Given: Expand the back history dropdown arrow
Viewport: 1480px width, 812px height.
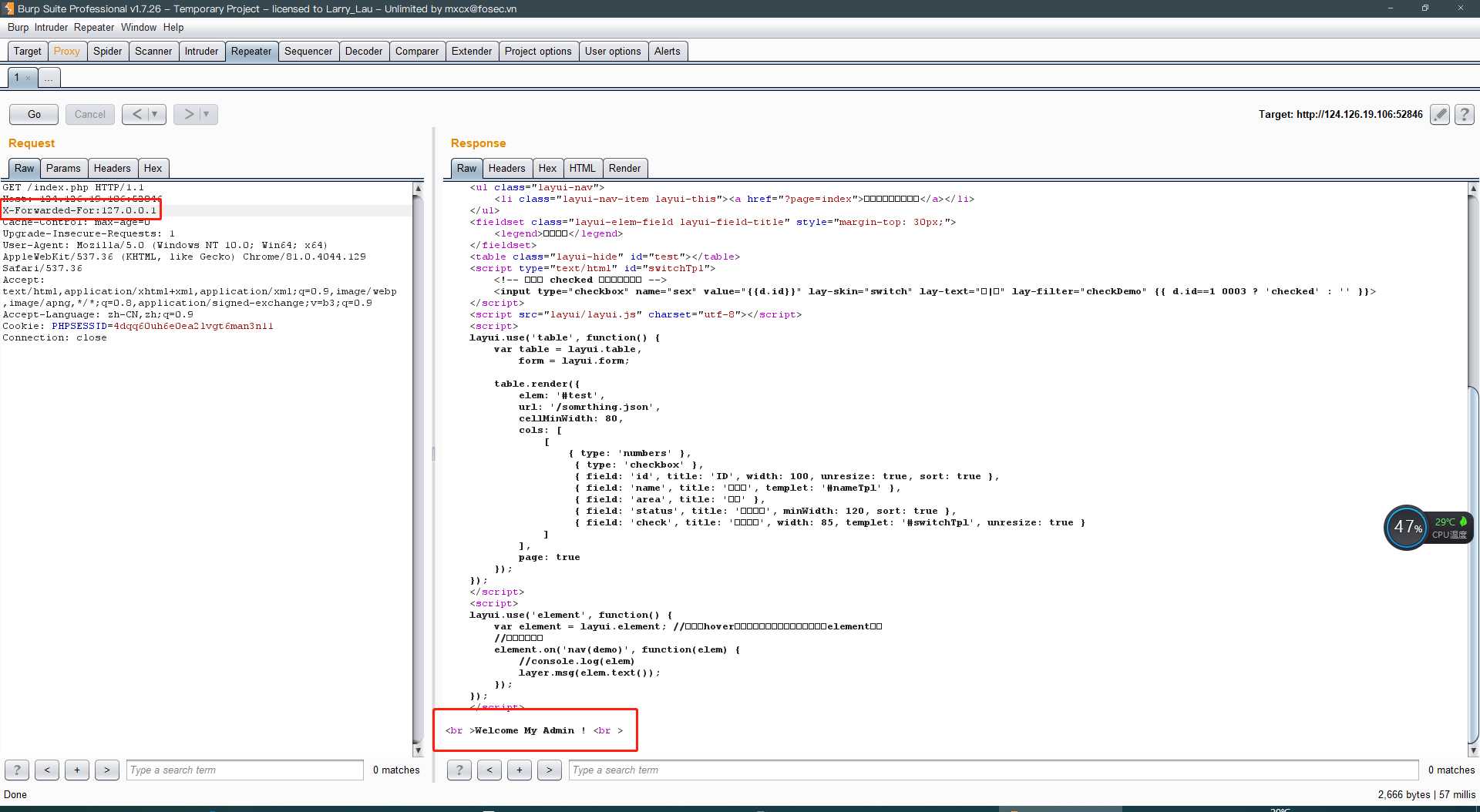Looking at the screenshot, I should pos(155,114).
